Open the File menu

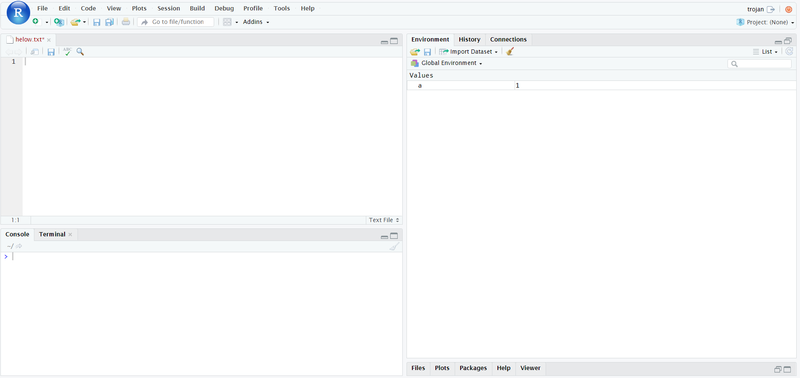(43, 9)
